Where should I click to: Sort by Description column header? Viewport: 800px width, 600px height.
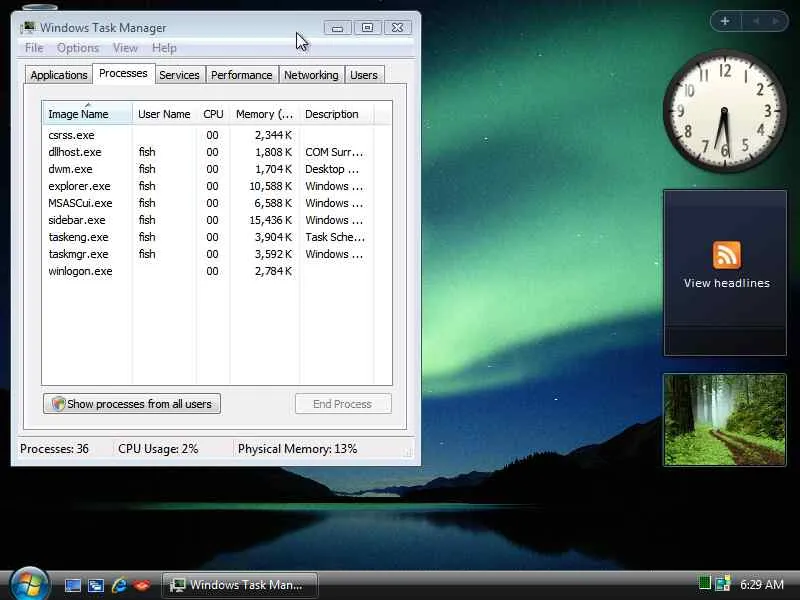336,114
